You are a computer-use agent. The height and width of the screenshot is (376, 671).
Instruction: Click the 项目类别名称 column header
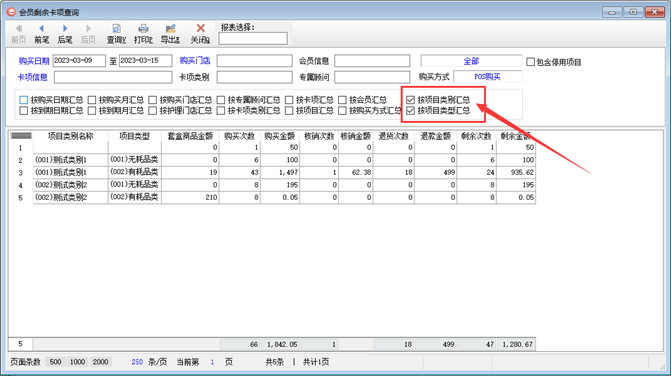(x=71, y=136)
